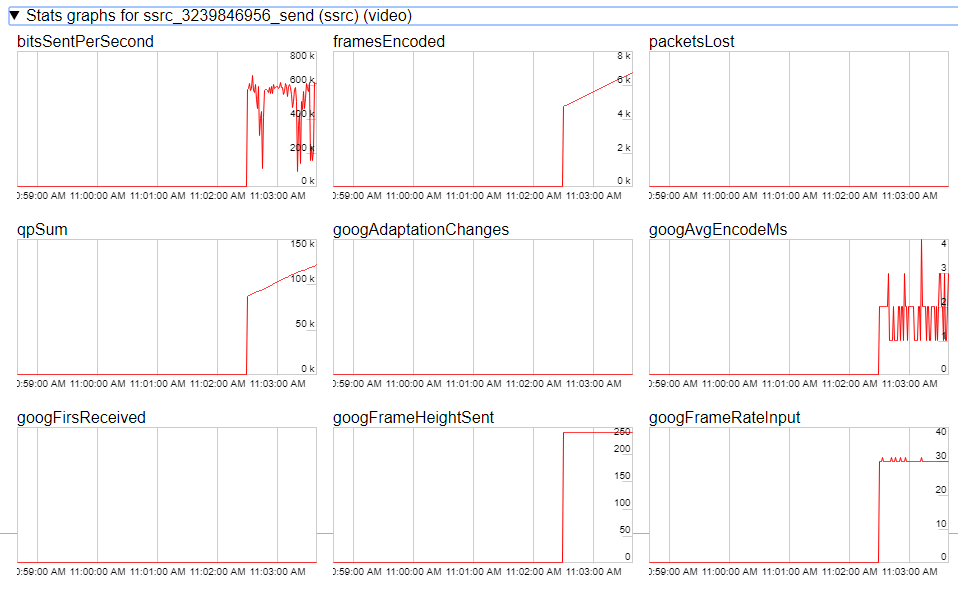The height and width of the screenshot is (593, 958).
Task: Collapse the Stats graphs for ssrc_3239846956_send section
Action: [15, 16]
